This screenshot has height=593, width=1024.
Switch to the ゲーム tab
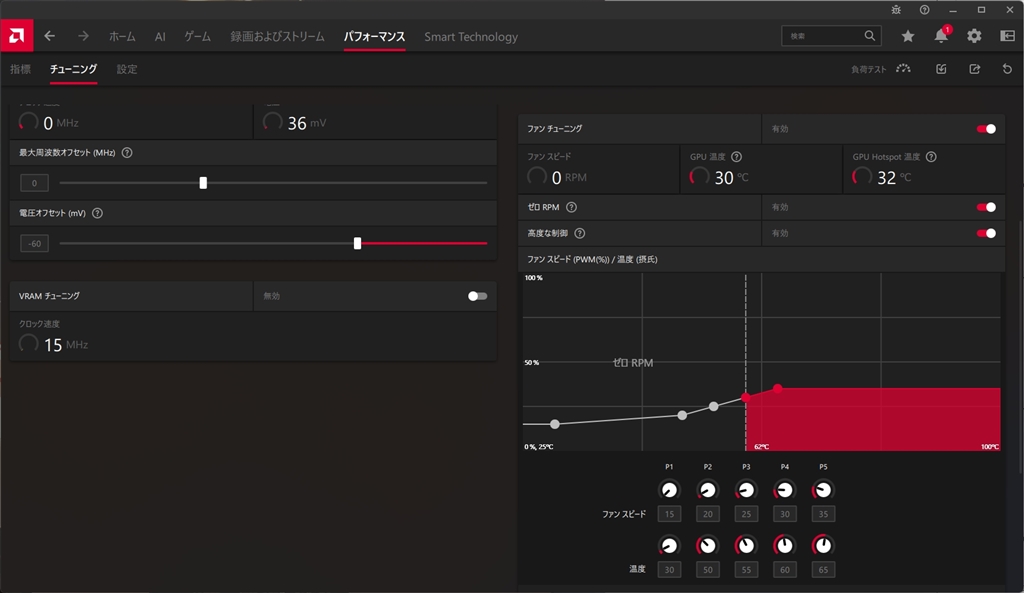(x=197, y=37)
